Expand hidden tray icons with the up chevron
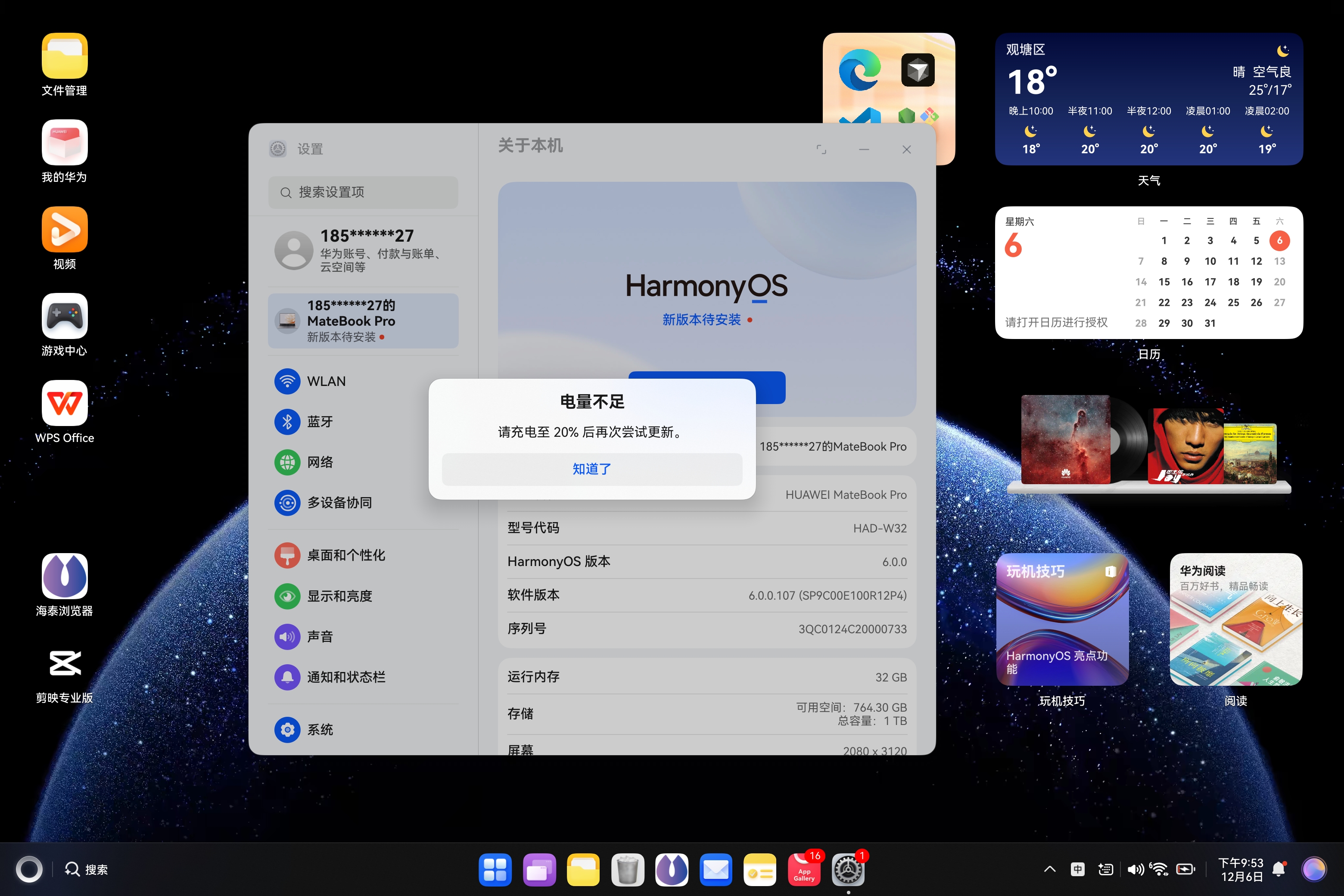The height and width of the screenshot is (896, 1344). [x=1049, y=869]
